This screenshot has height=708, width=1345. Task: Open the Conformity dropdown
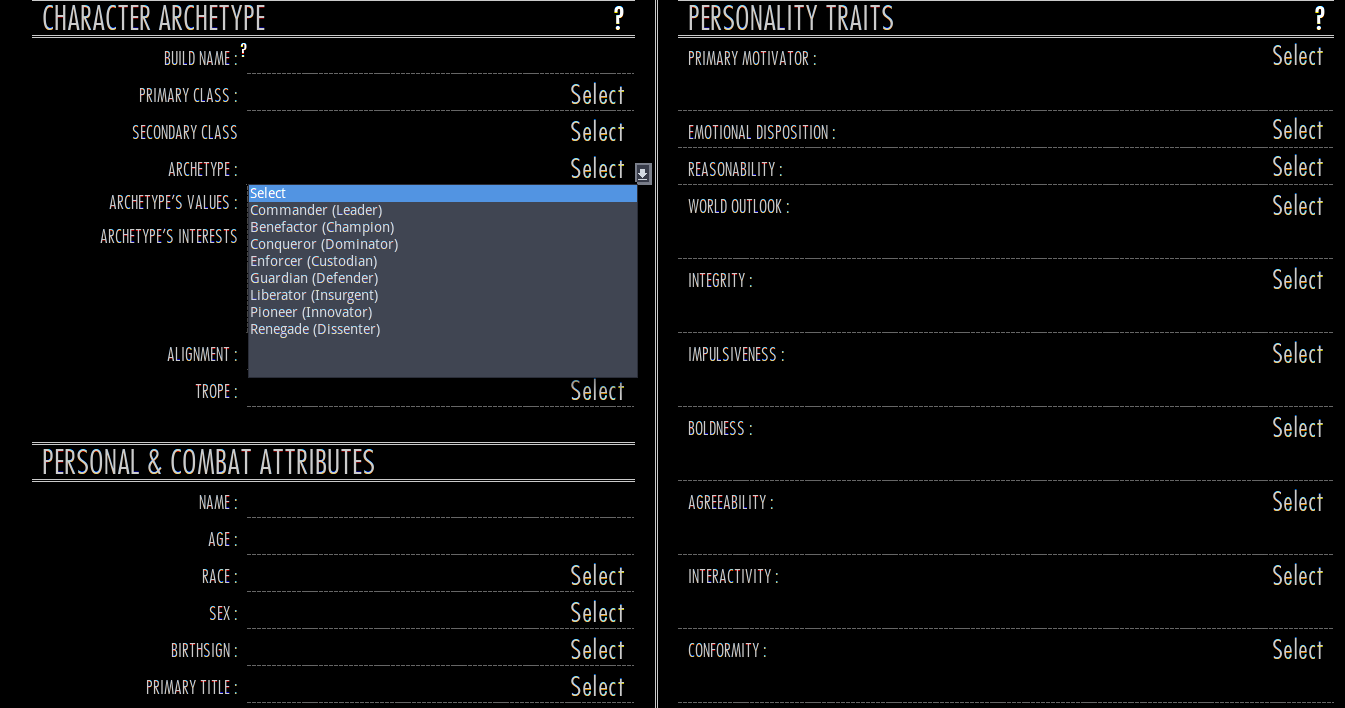tap(1297, 650)
